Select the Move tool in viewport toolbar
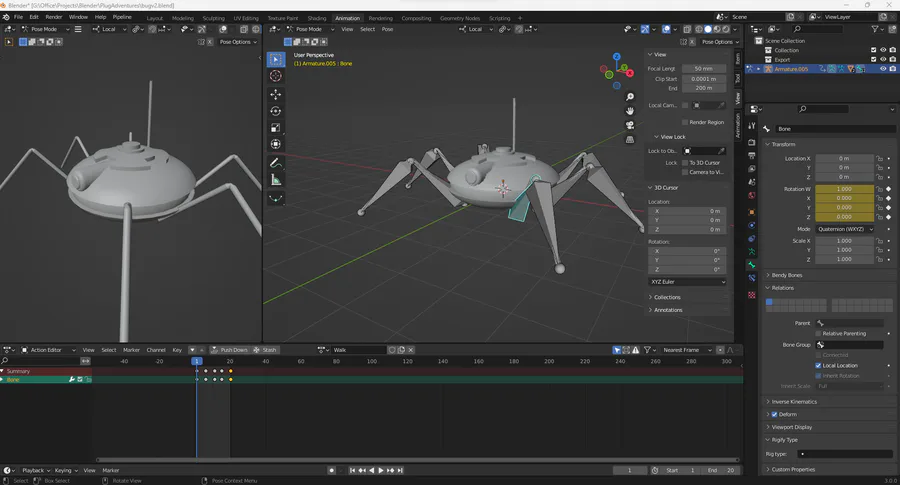 [275, 93]
